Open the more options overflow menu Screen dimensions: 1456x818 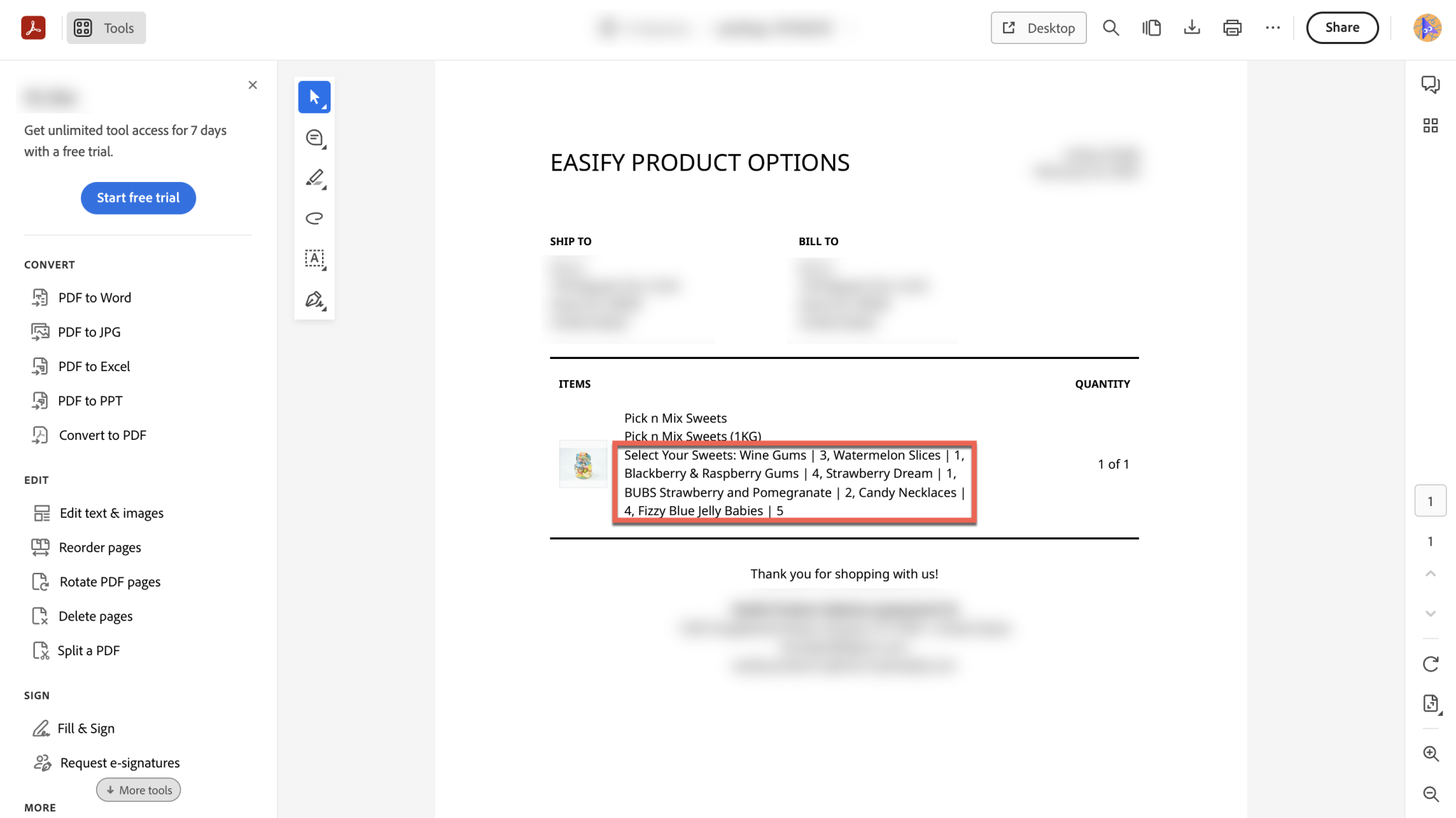[x=1272, y=28]
